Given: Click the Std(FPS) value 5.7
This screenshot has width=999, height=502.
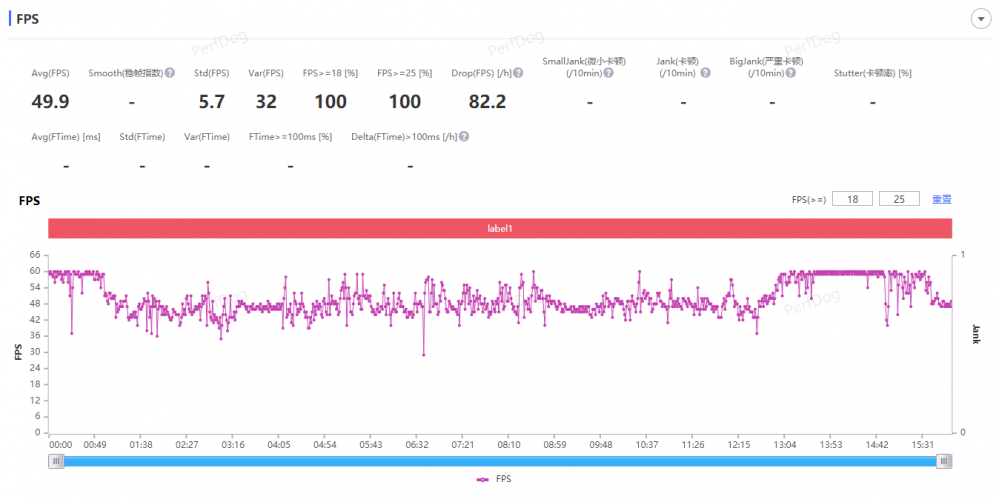Looking at the screenshot, I should coord(212,102).
